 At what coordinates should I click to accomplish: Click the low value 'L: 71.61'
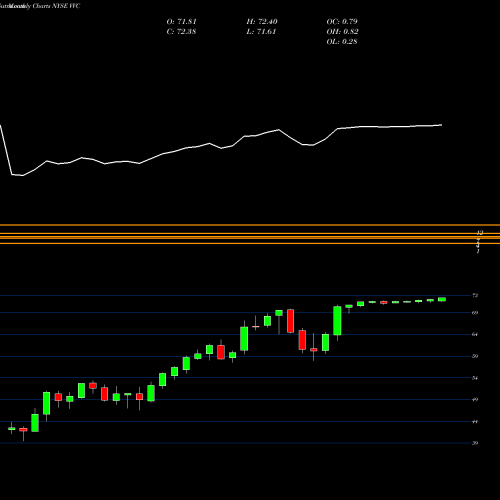261,32
